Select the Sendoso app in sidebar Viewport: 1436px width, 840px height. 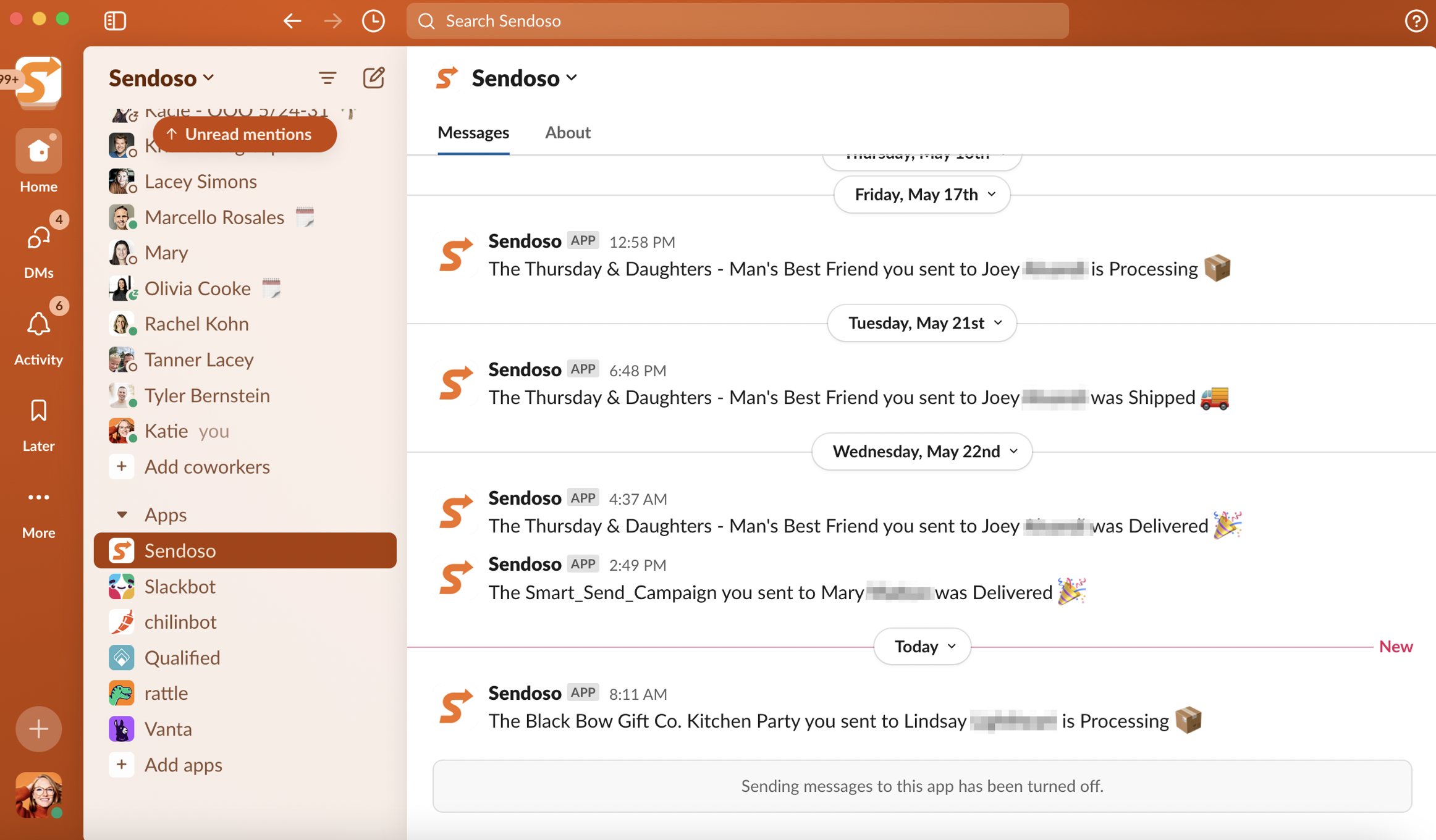pos(245,550)
